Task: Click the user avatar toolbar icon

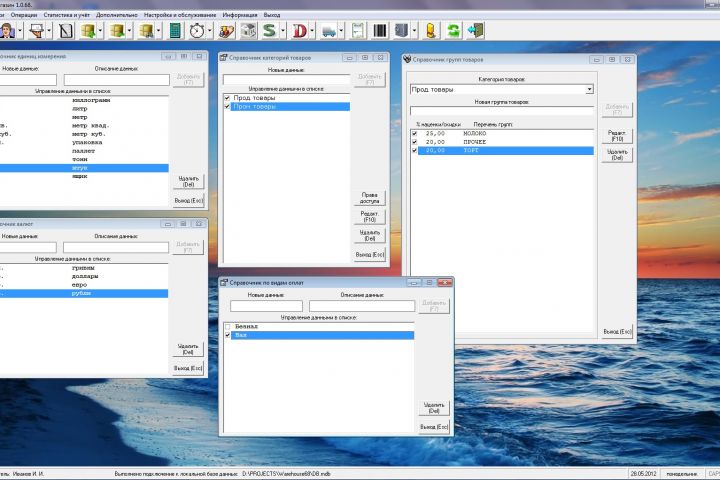Action: coord(7,31)
